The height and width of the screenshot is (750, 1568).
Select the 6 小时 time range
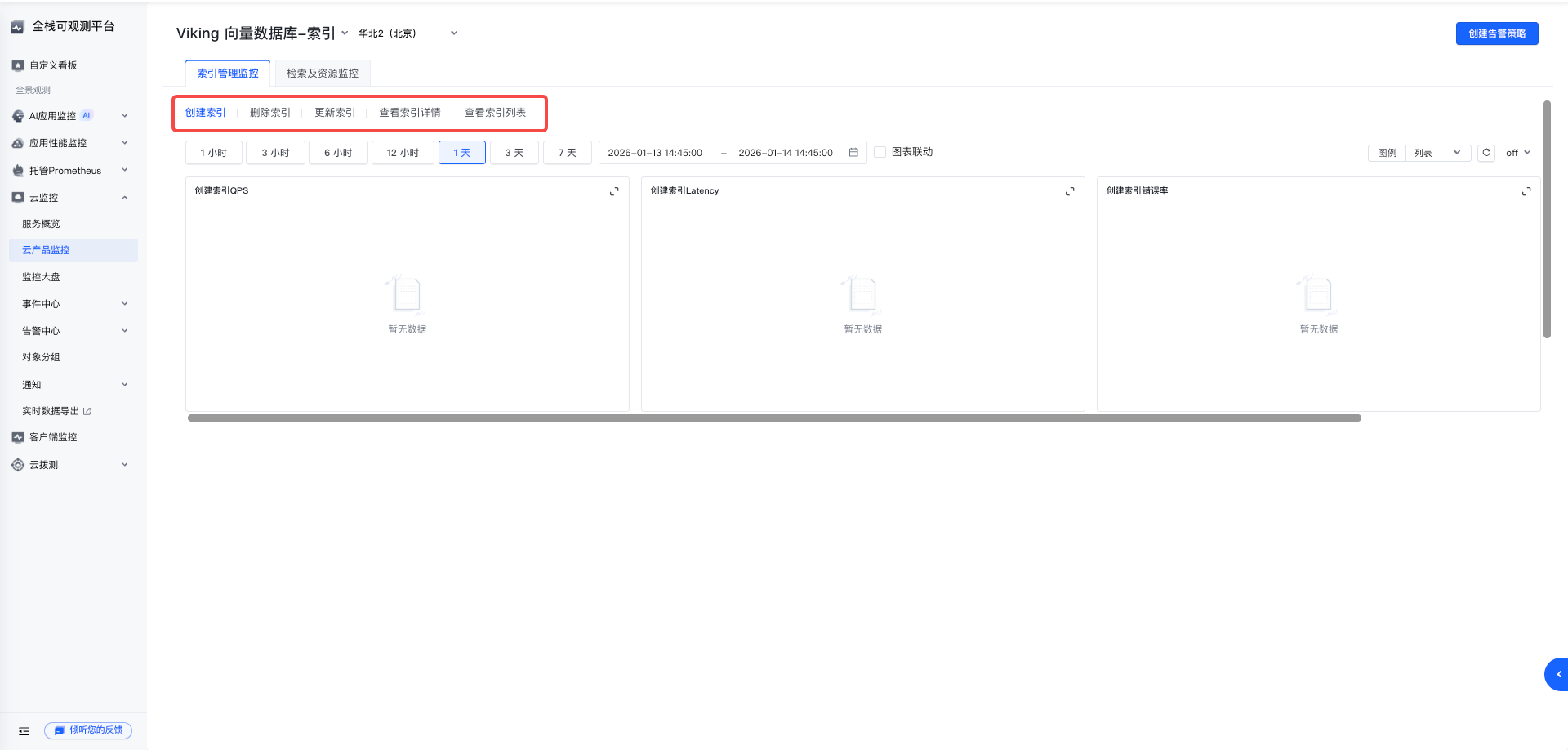[x=338, y=153]
